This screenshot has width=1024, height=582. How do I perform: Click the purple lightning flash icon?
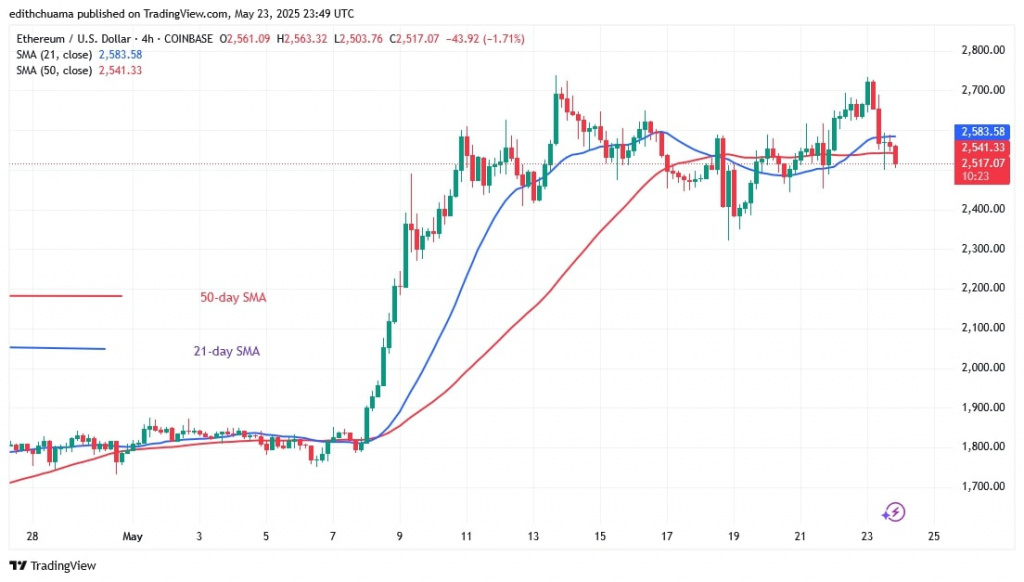[893, 511]
